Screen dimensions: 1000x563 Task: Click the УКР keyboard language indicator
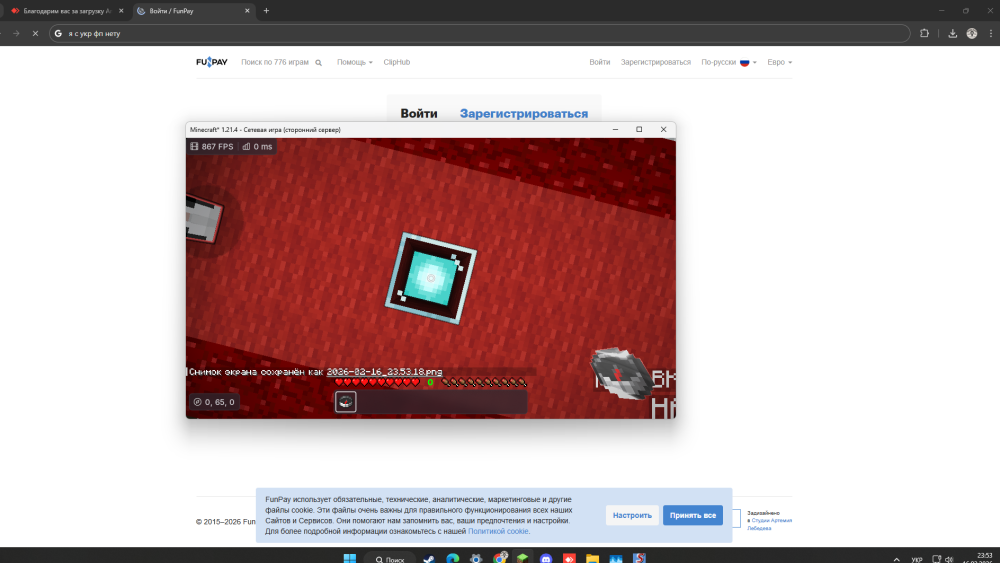(916, 559)
